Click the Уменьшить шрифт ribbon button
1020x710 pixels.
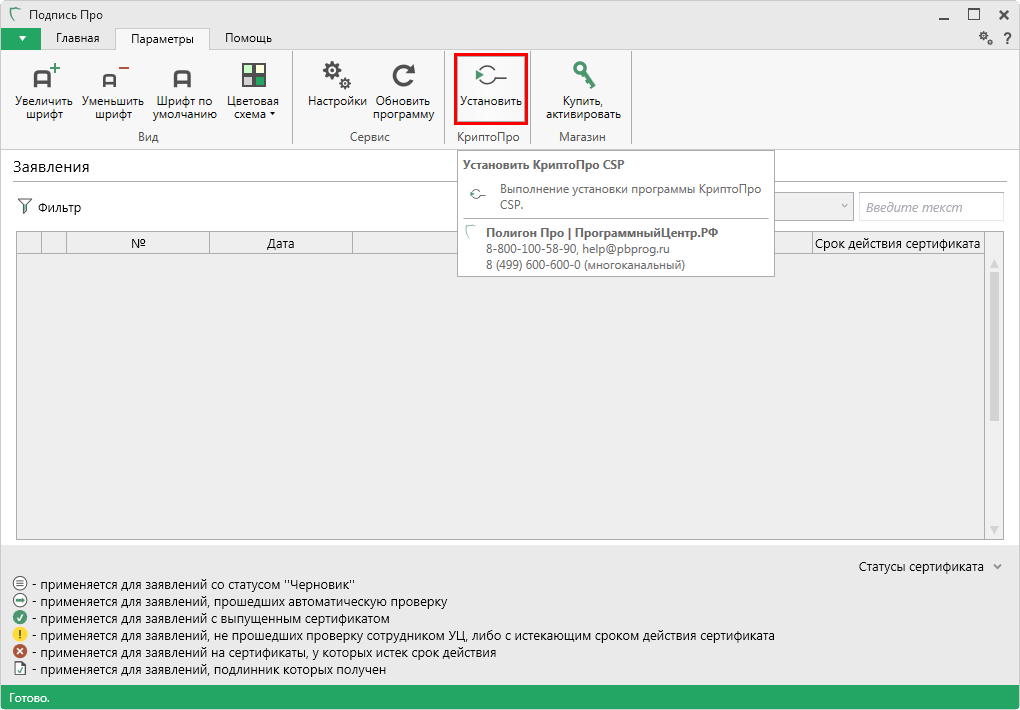(113, 90)
